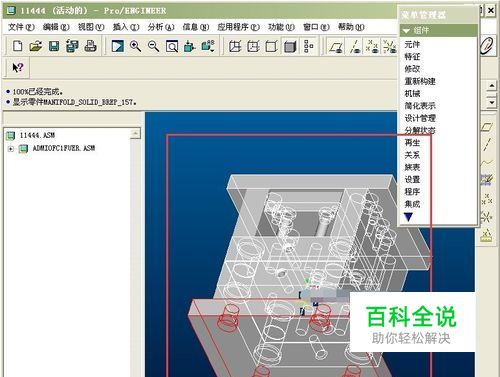500x377 pixels.
Task: Open a file with the folder icon
Action: [36, 46]
